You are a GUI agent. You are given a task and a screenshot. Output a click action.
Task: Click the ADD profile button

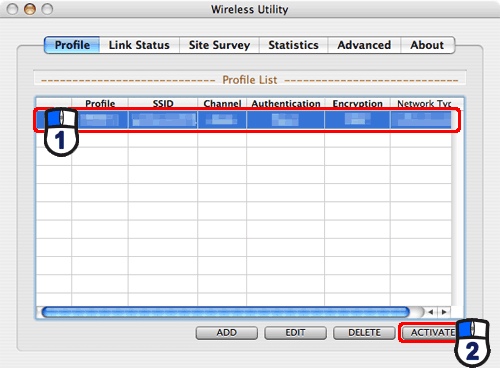click(227, 333)
